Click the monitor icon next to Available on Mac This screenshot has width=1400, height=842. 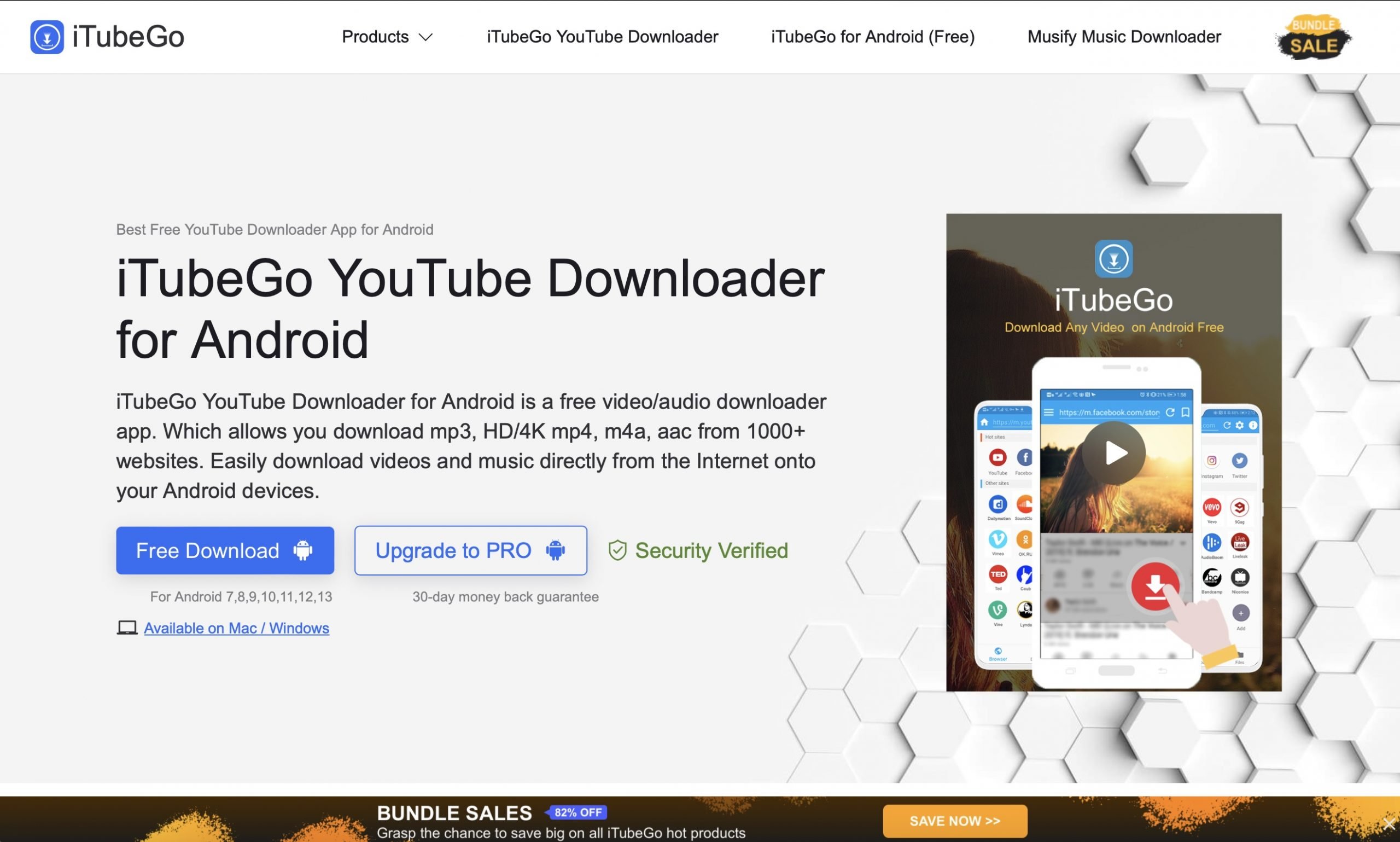pyautogui.click(x=126, y=628)
